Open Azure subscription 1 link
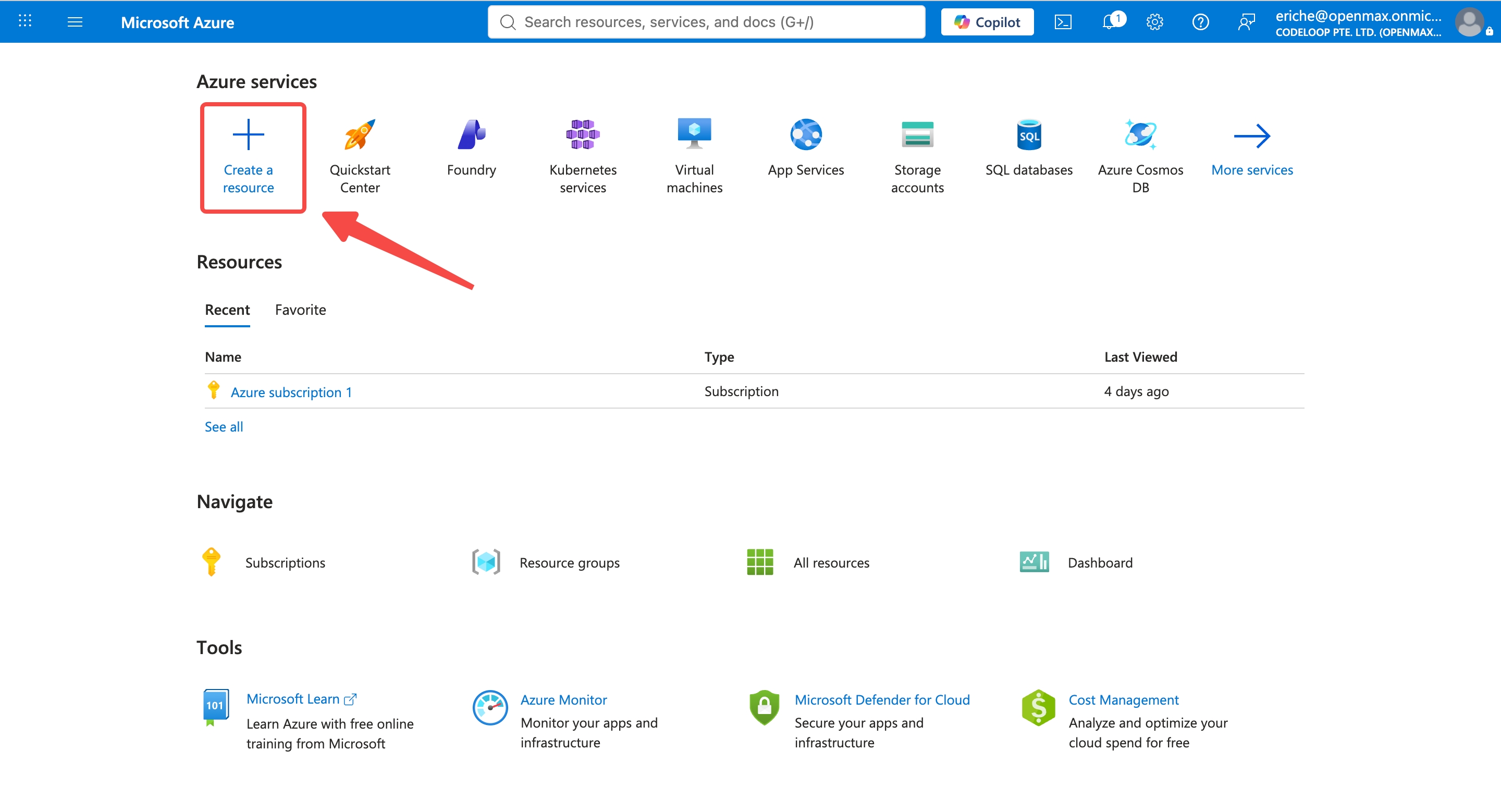 tap(291, 392)
